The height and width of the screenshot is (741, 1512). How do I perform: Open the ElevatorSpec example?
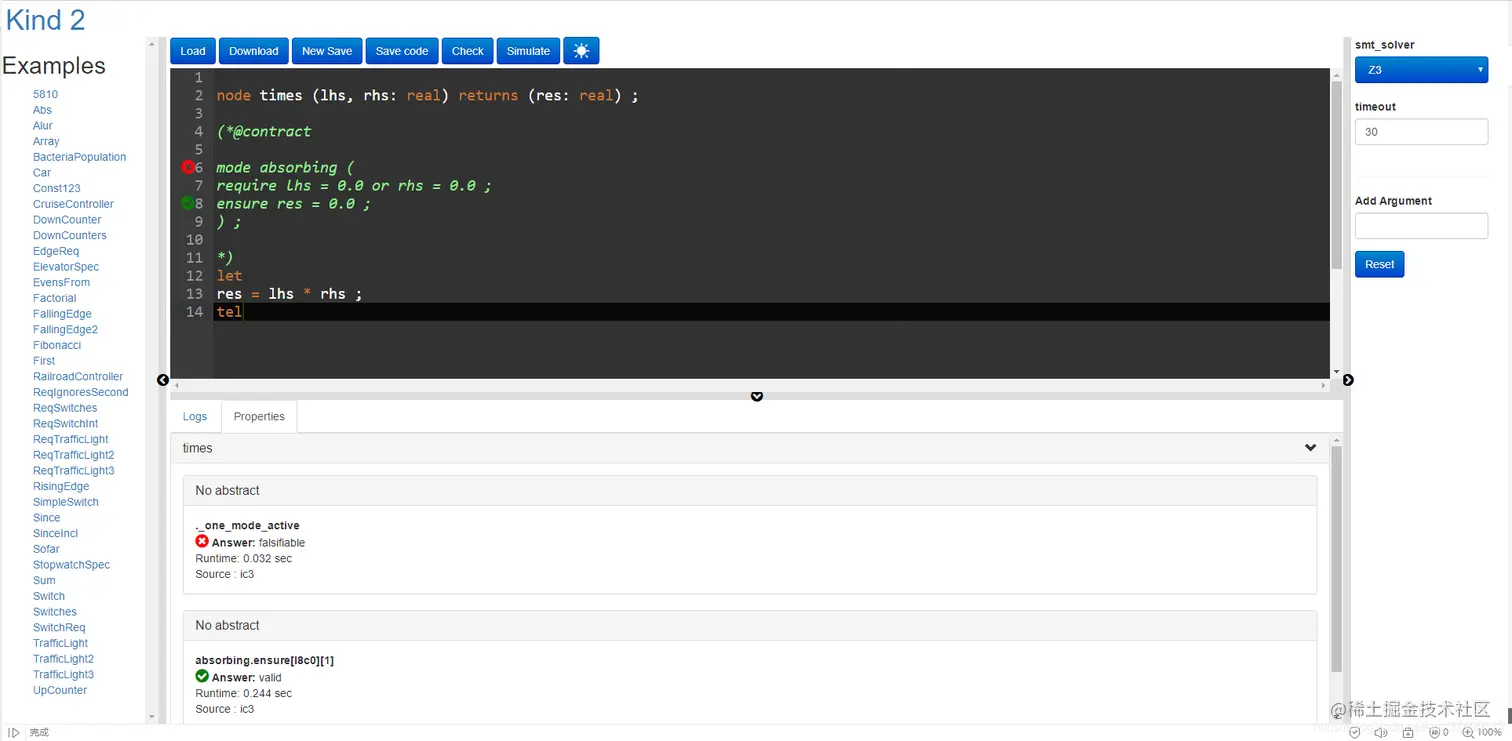coord(66,267)
